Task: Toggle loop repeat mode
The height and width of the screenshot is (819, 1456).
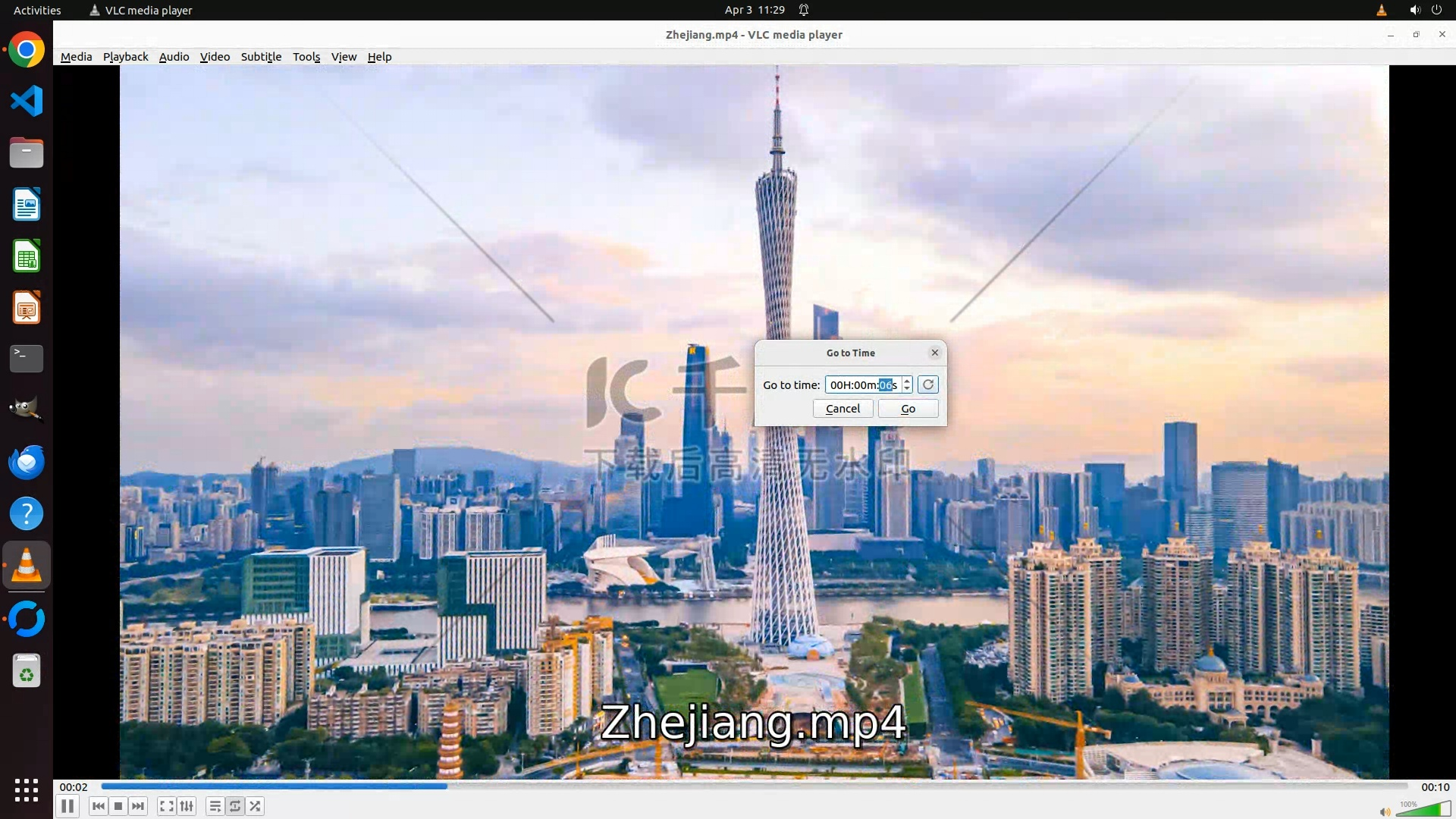Action: coord(235,806)
